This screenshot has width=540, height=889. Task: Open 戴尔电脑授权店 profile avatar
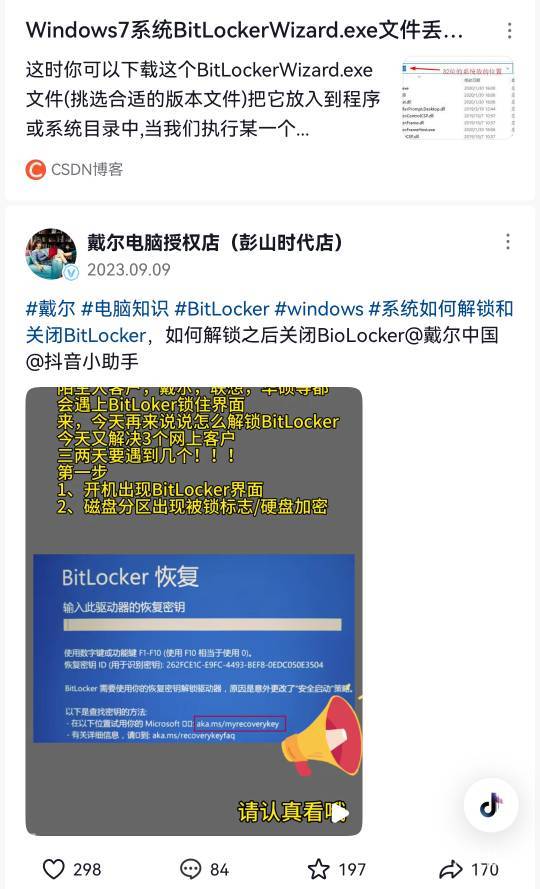pyautogui.click(x=51, y=254)
